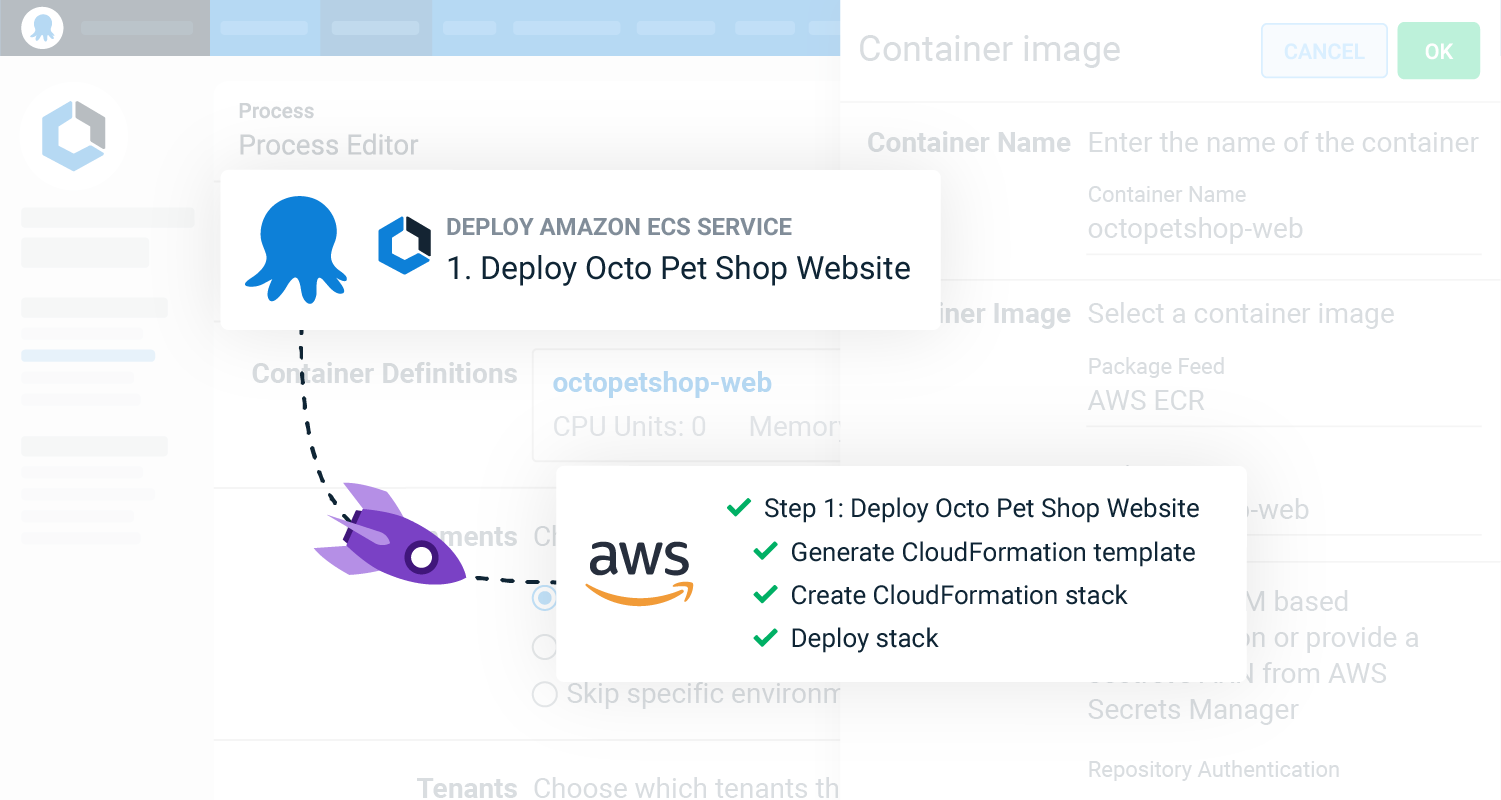This screenshot has width=1501, height=800.
Task: Switch to the Container Definitions section
Action: tap(383, 373)
